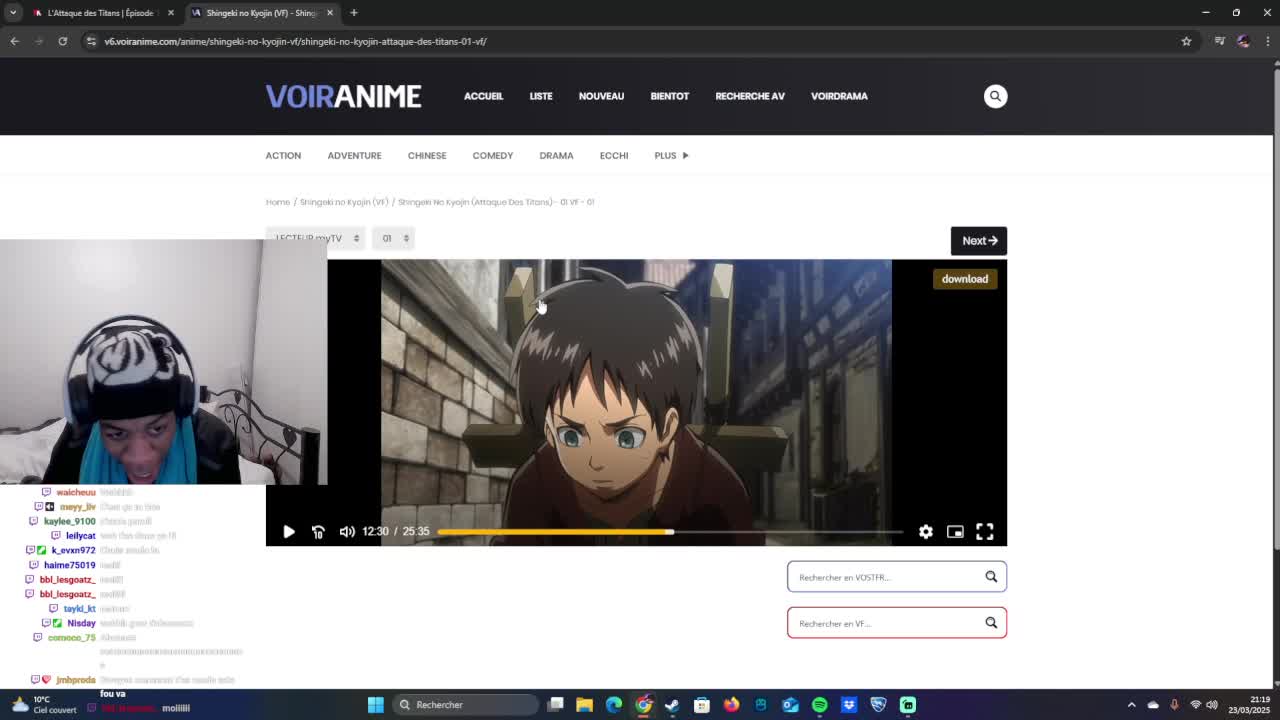Image resolution: width=1280 pixels, height=720 pixels.
Task: Open Firefox from taskbar
Action: 732,705
